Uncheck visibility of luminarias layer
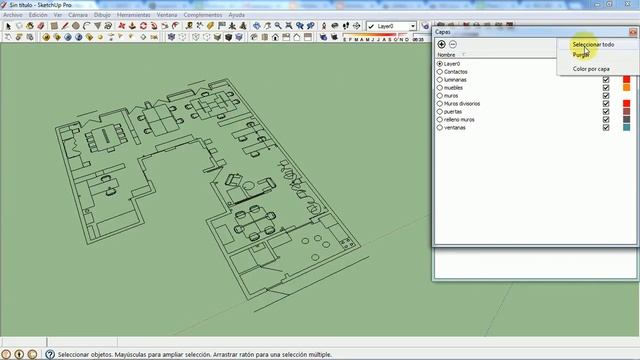Screen dimensions: 640x360 point(606,80)
